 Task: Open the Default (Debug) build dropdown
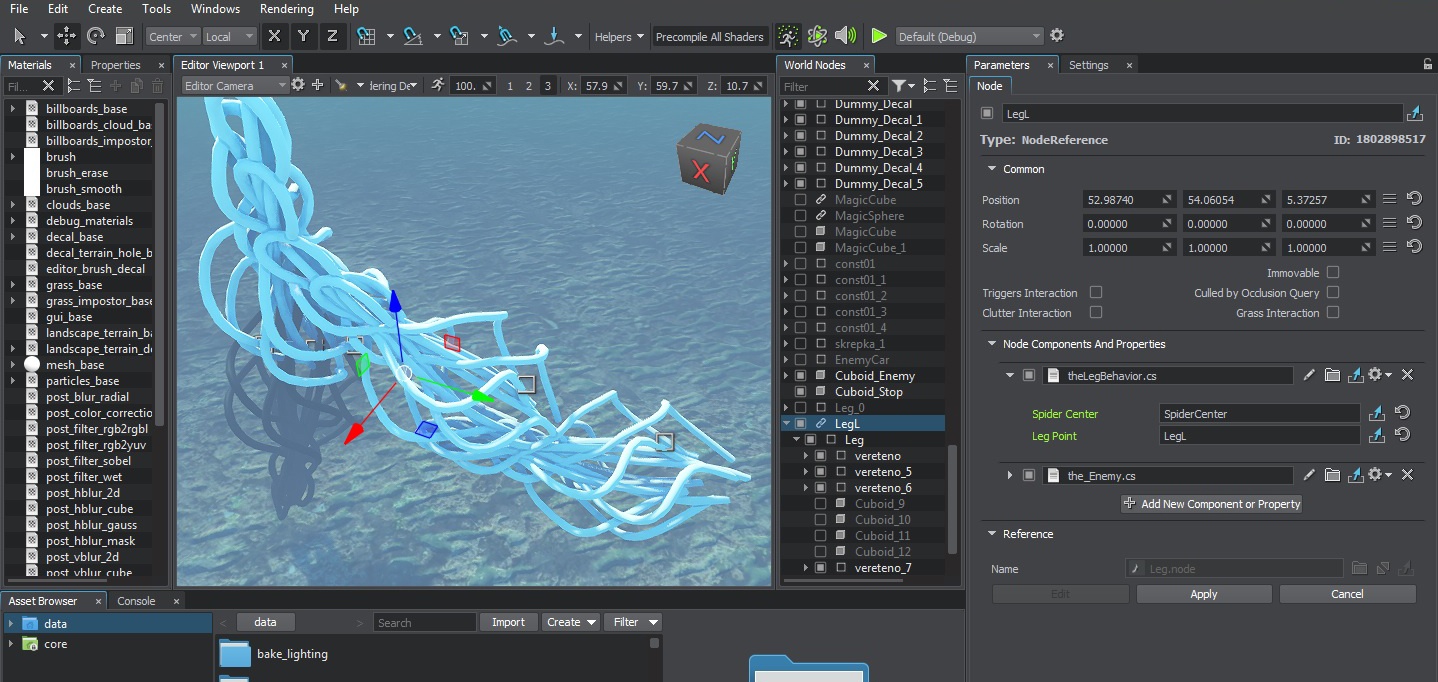click(x=969, y=36)
